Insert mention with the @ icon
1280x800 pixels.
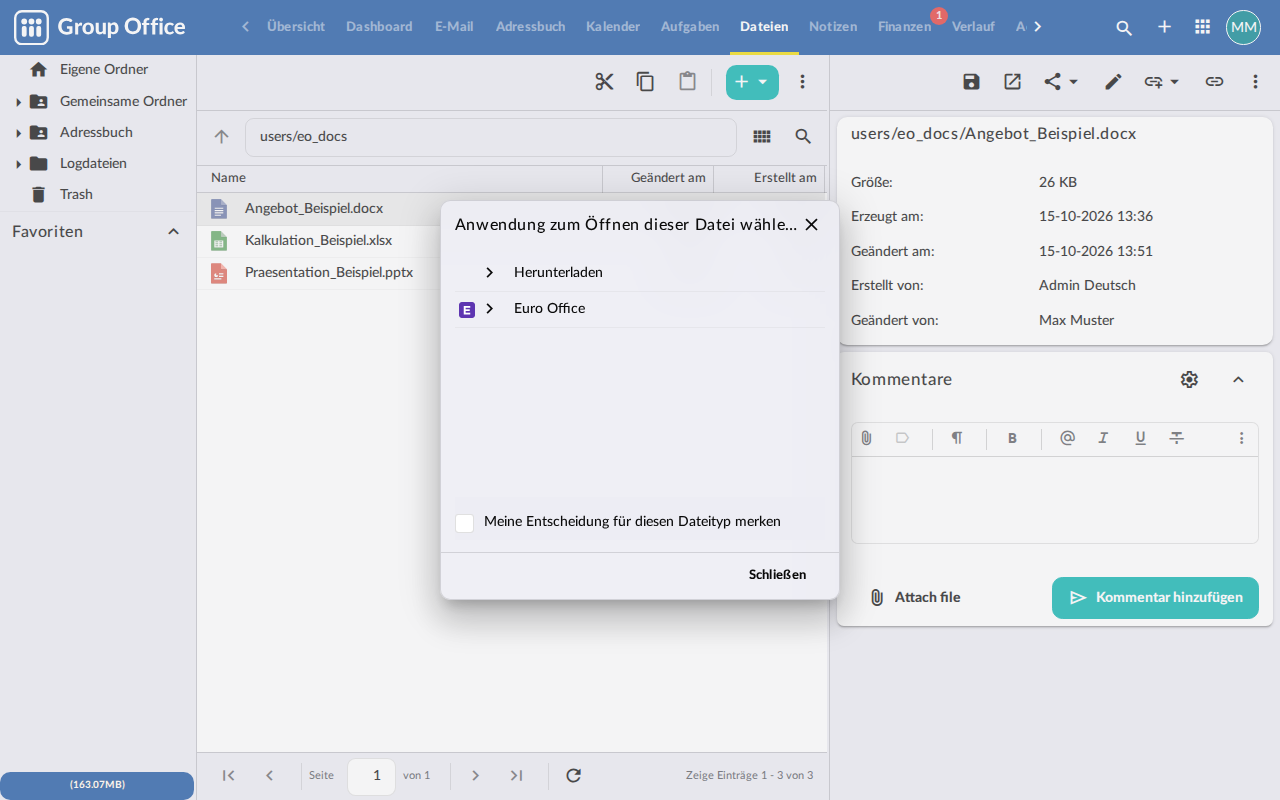pos(1067,438)
